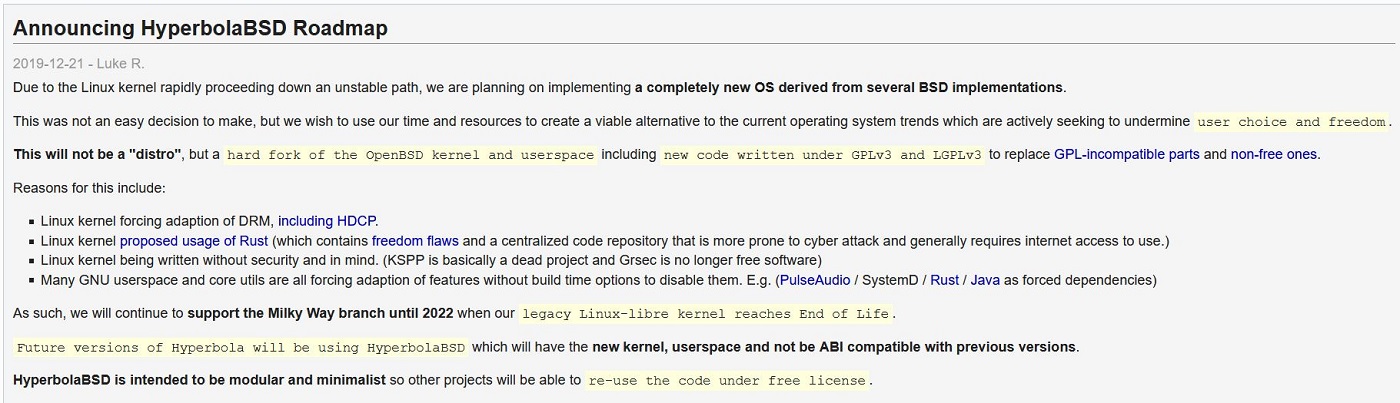The image size is (1400, 403).
Task: Click the 2019-12-21 Luke R. byline
Action: tap(78, 63)
